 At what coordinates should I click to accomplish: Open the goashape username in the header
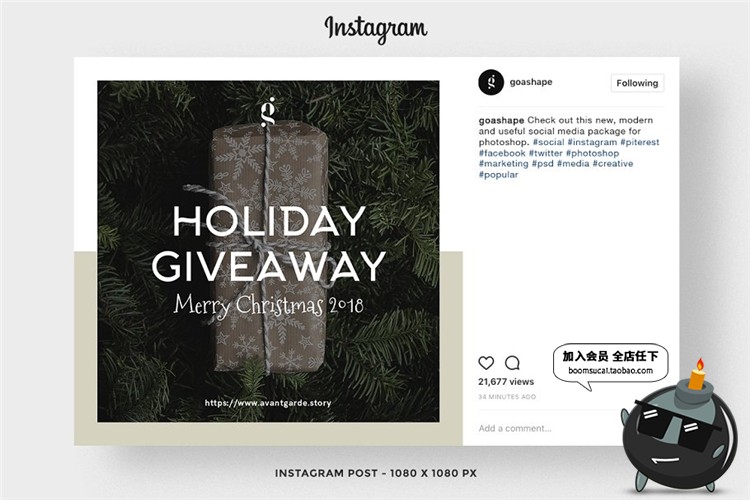[x=531, y=82]
